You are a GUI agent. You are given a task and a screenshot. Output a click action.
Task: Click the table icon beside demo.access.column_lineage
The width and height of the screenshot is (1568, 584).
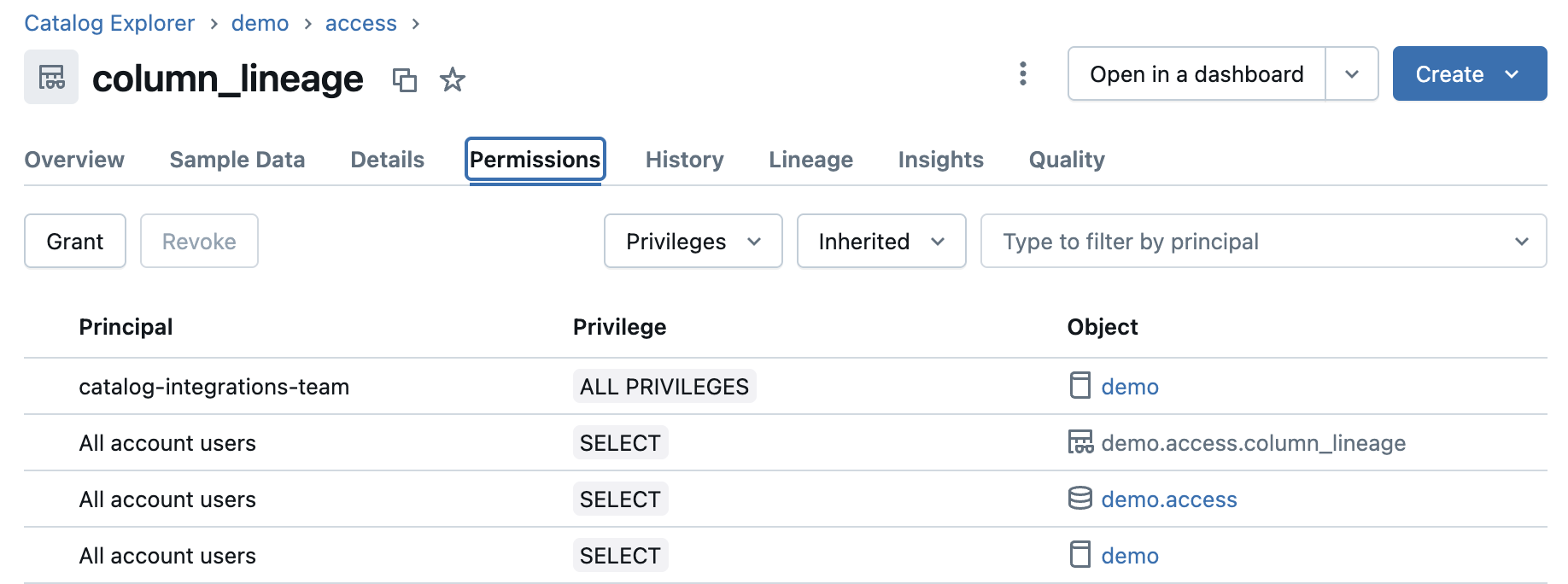pyautogui.click(x=1079, y=442)
